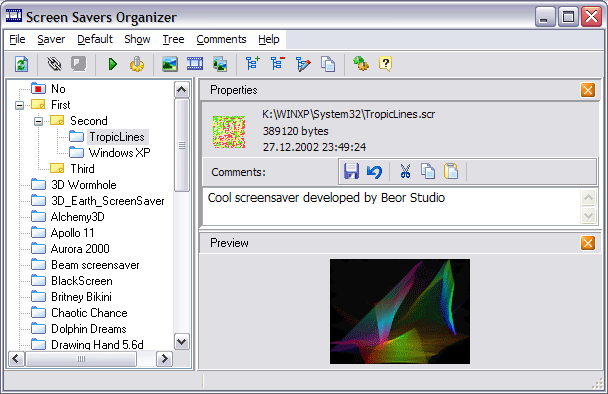This screenshot has width=608, height=394.
Task: Click the red square No screensaver icon
Action: (38, 89)
